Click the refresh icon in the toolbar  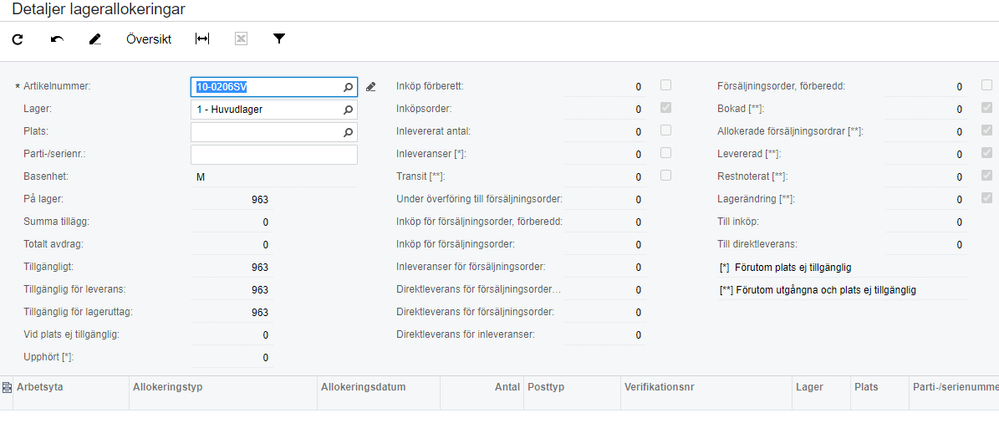(17, 40)
